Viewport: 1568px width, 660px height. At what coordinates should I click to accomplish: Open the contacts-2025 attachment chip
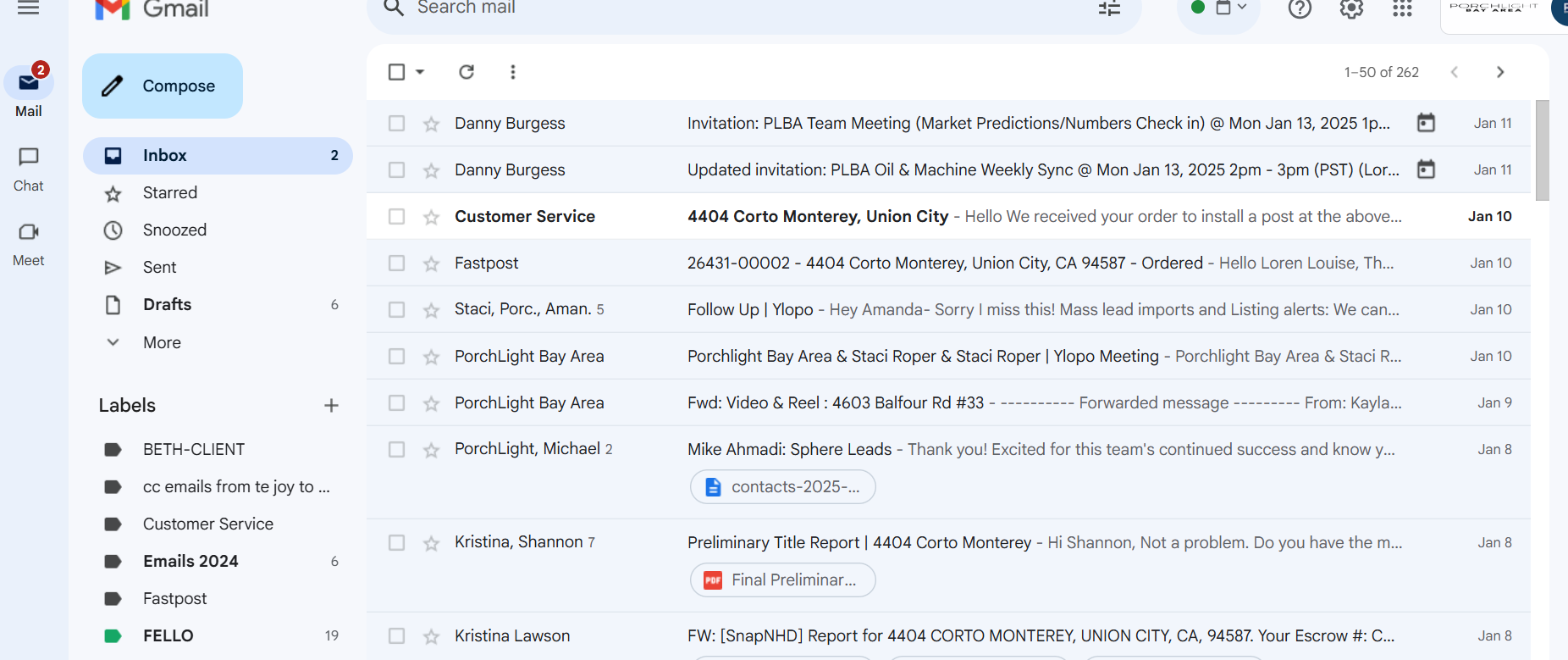(x=783, y=487)
